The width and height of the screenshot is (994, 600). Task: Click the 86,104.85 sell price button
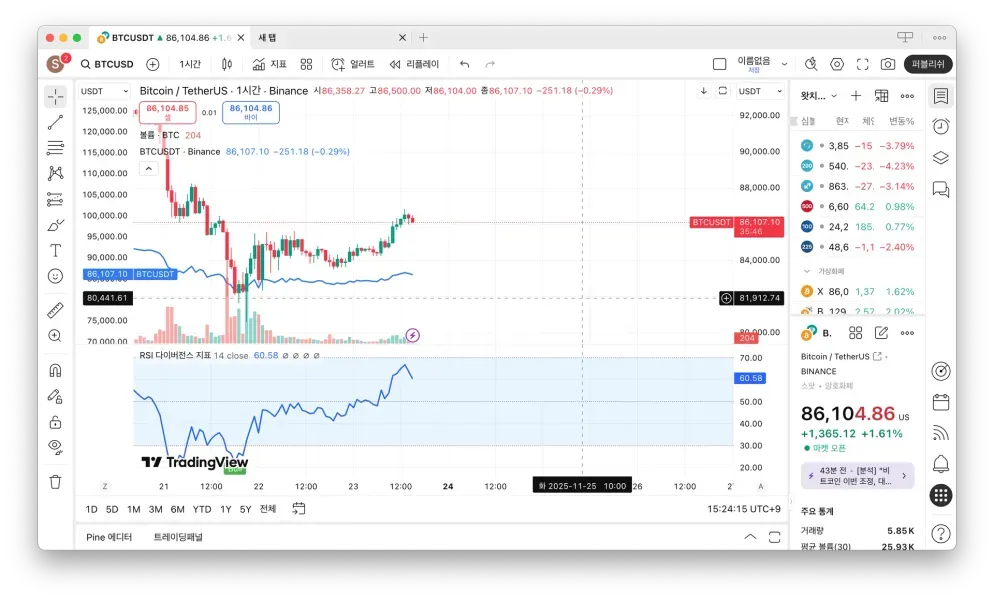point(167,112)
